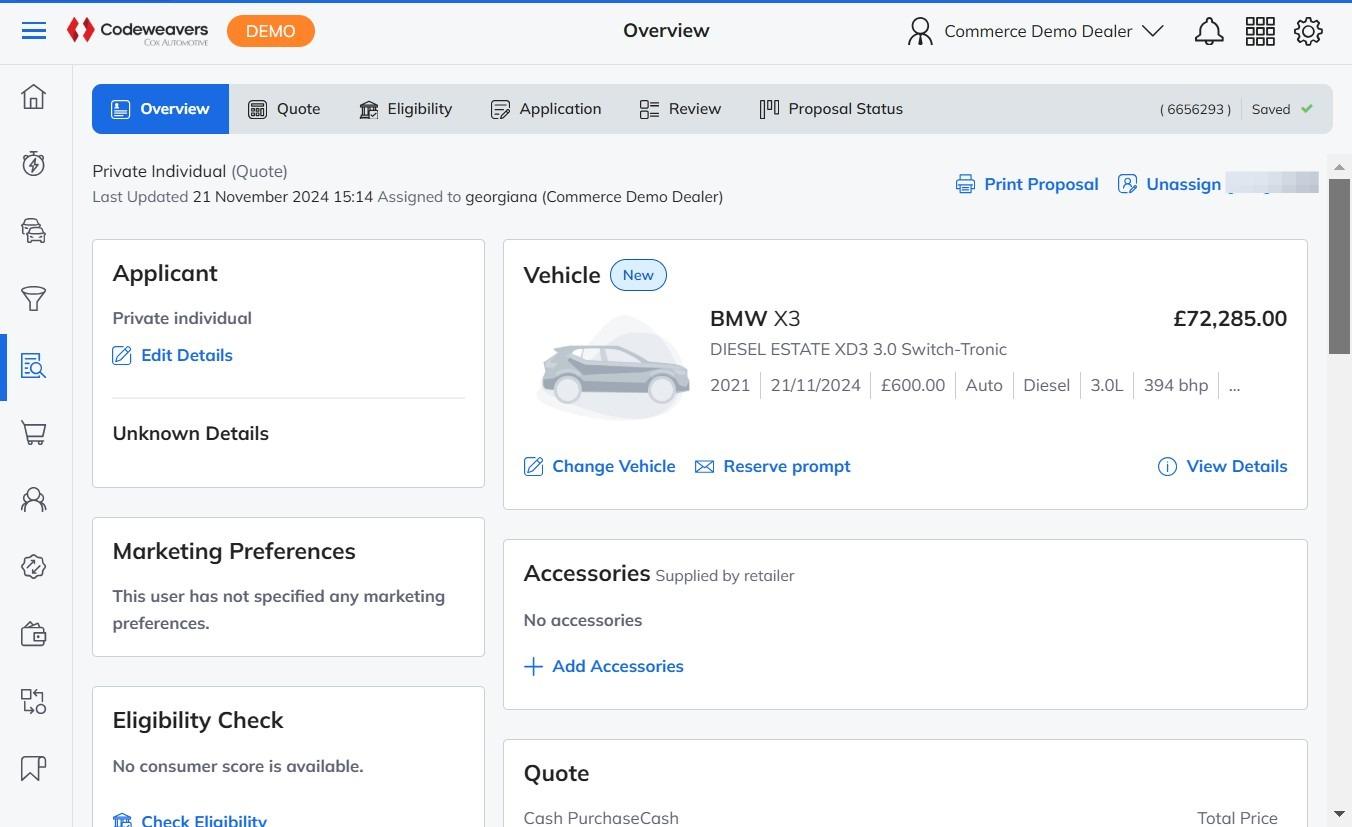Click the orange DEMO badge
1352x827 pixels.
pos(271,31)
